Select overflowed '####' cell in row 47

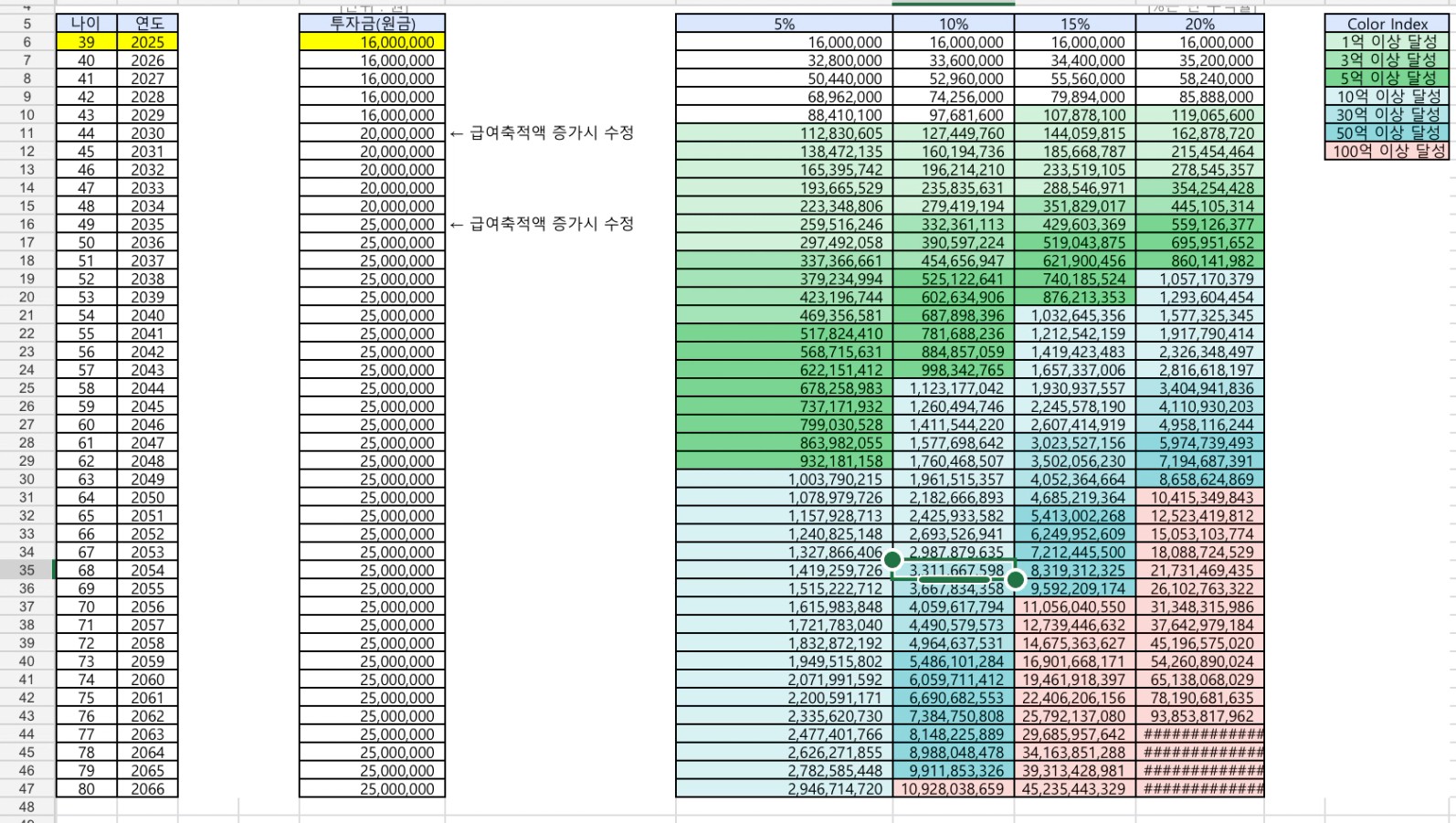(1199, 789)
